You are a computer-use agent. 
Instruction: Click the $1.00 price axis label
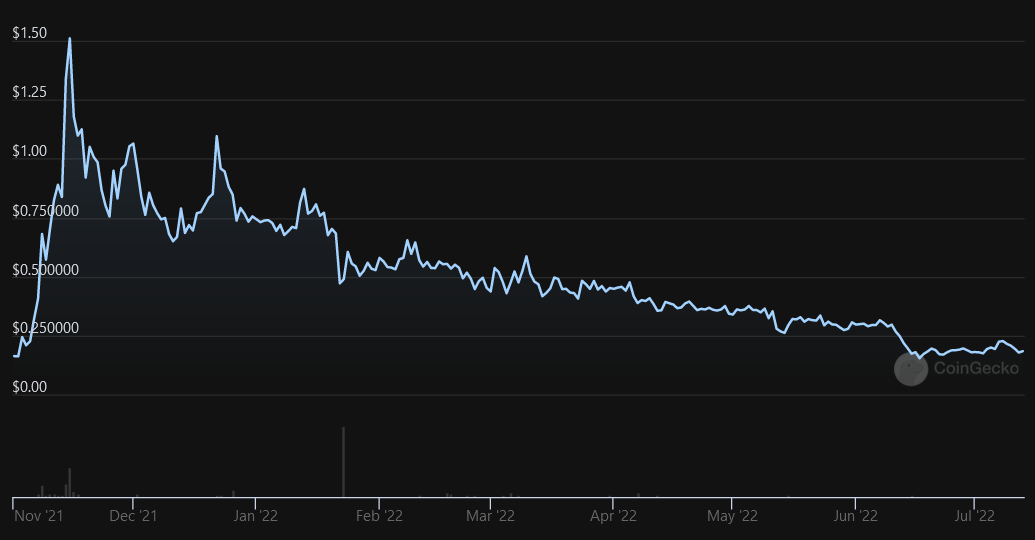30,151
